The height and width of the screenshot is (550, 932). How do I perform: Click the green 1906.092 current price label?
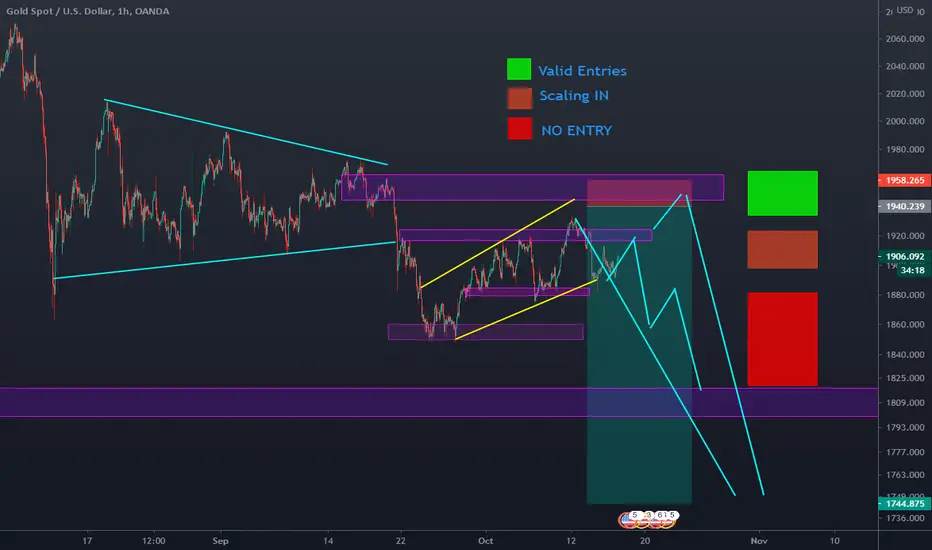click(x=905, y=257)
